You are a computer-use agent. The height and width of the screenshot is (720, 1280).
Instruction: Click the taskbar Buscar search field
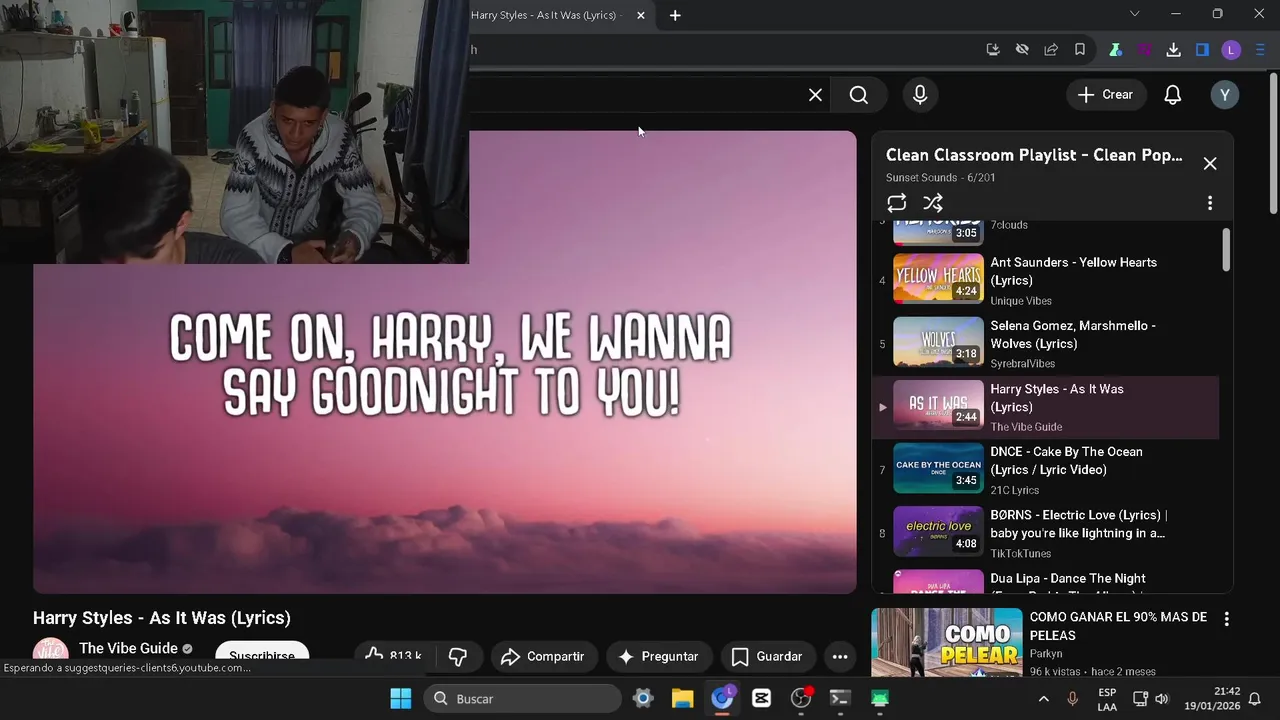(522, 698)
